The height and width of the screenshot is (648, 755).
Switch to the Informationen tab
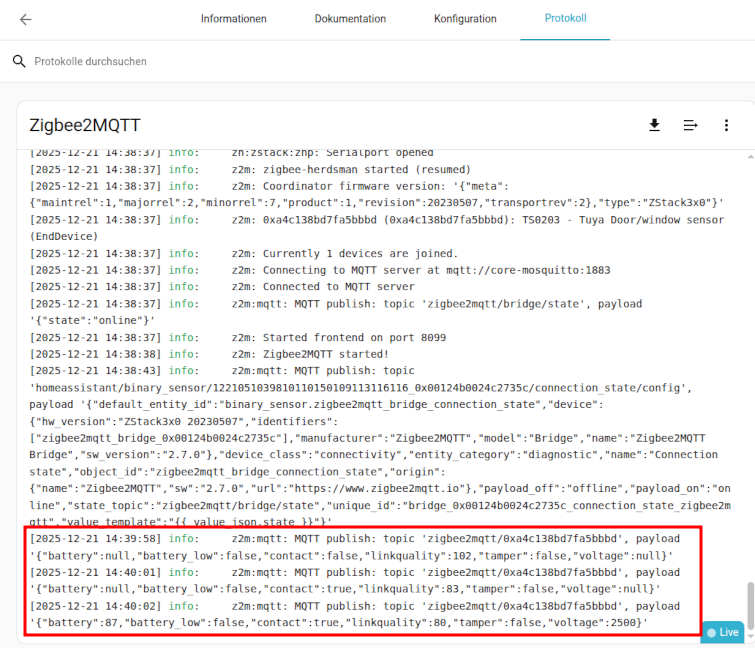click(233, 19)
